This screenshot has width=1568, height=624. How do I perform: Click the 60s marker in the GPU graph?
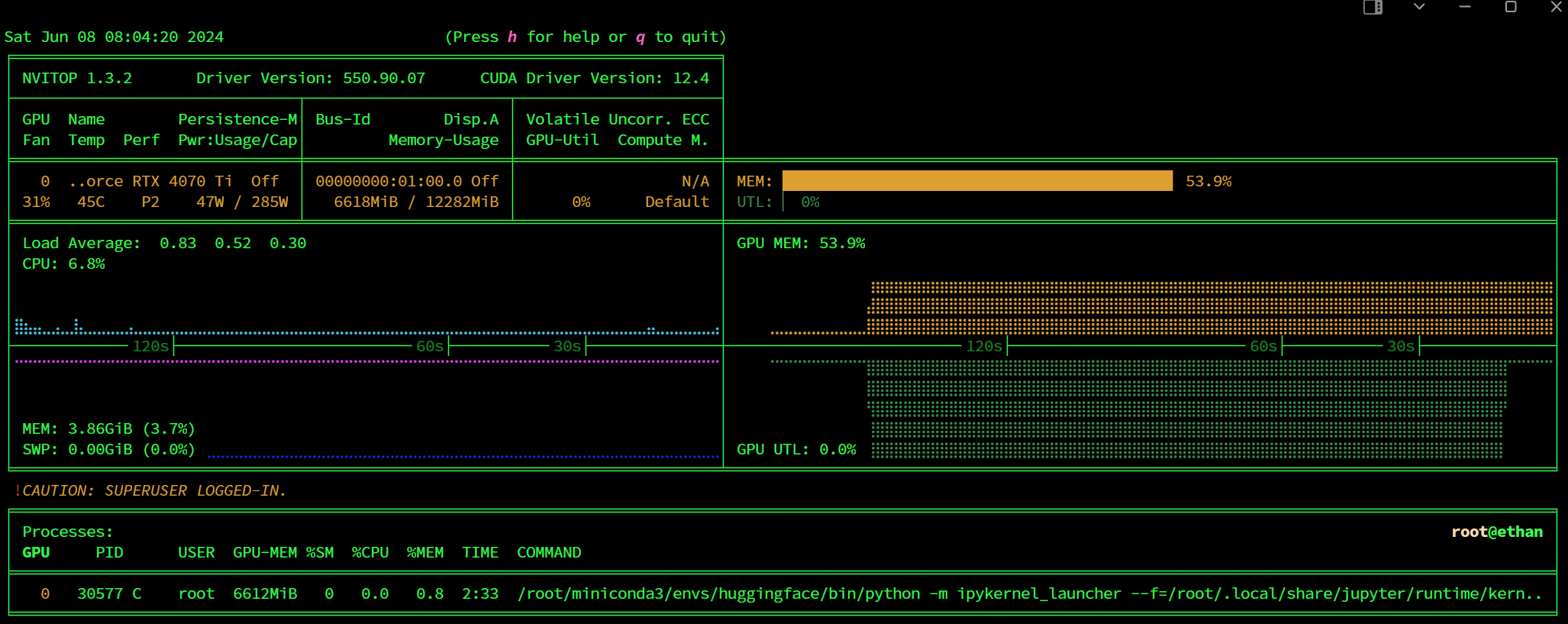[1263, 346]
